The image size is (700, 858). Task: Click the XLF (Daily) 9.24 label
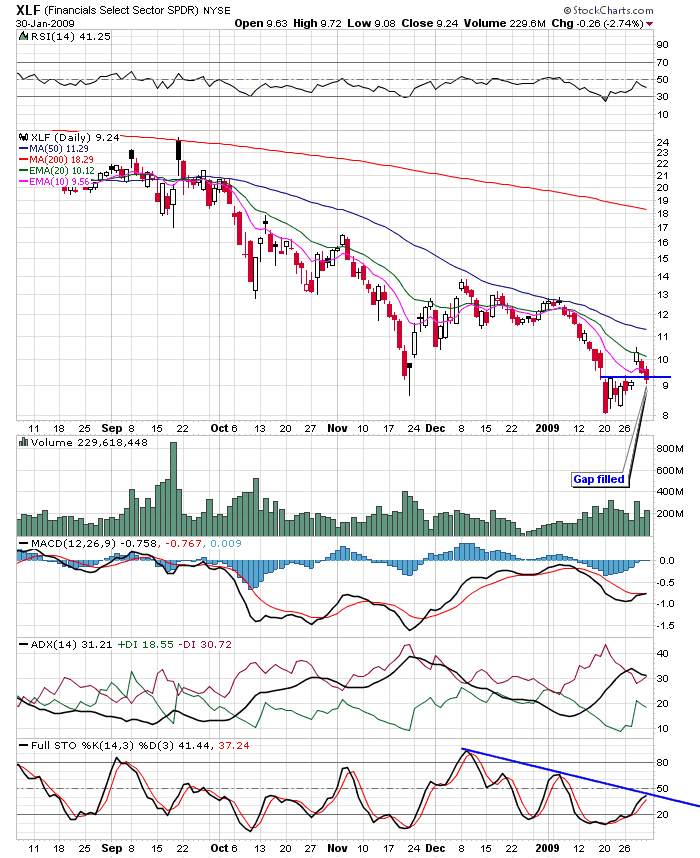coord(75,137)
